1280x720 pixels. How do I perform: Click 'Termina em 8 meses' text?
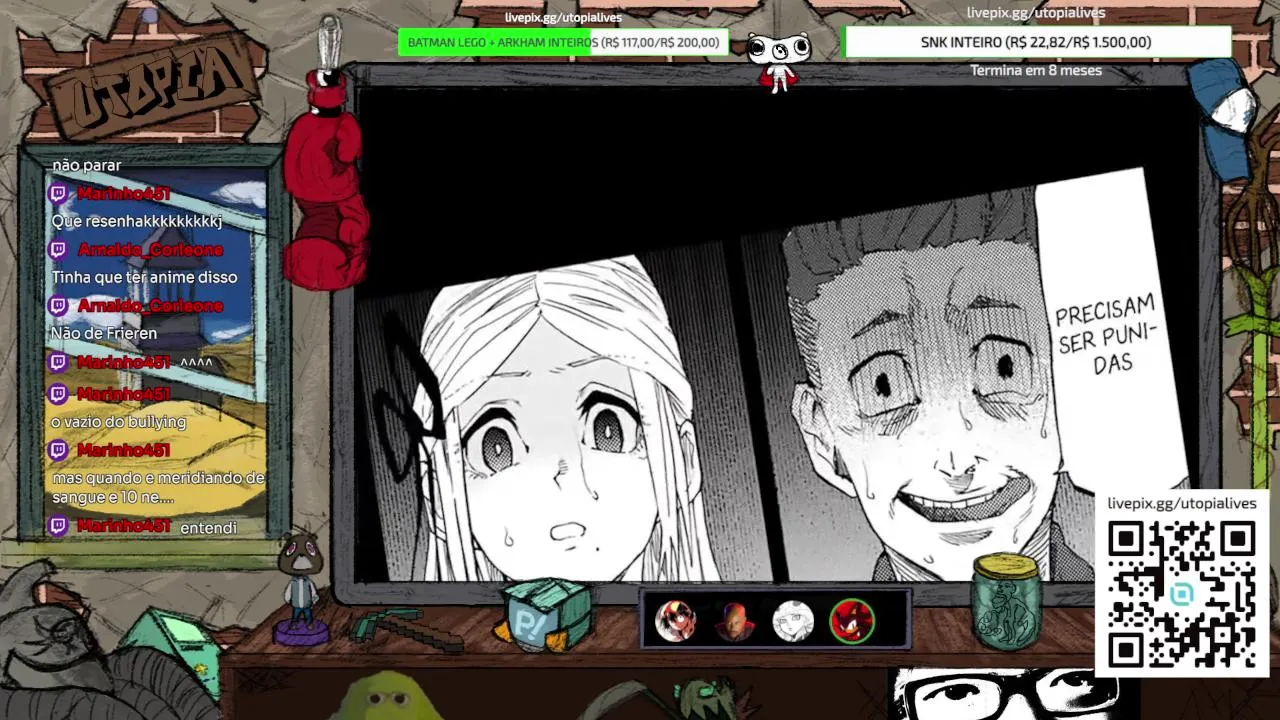1036,70
